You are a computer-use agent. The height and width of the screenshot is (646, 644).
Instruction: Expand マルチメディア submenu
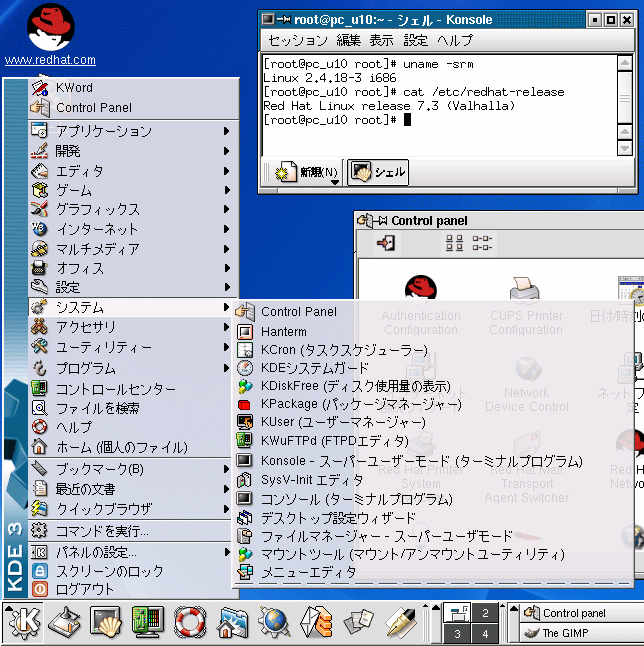click(133, 249)
